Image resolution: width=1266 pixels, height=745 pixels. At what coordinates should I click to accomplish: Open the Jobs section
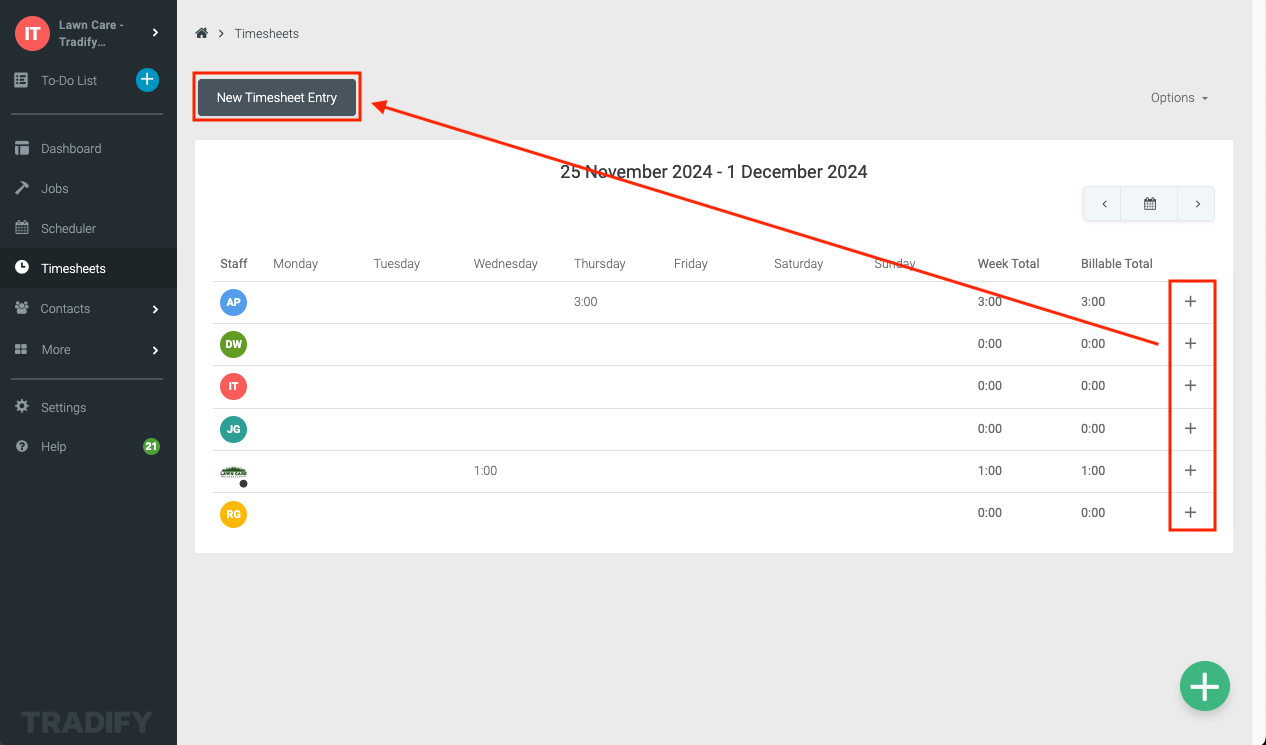[x=55, y=188]
